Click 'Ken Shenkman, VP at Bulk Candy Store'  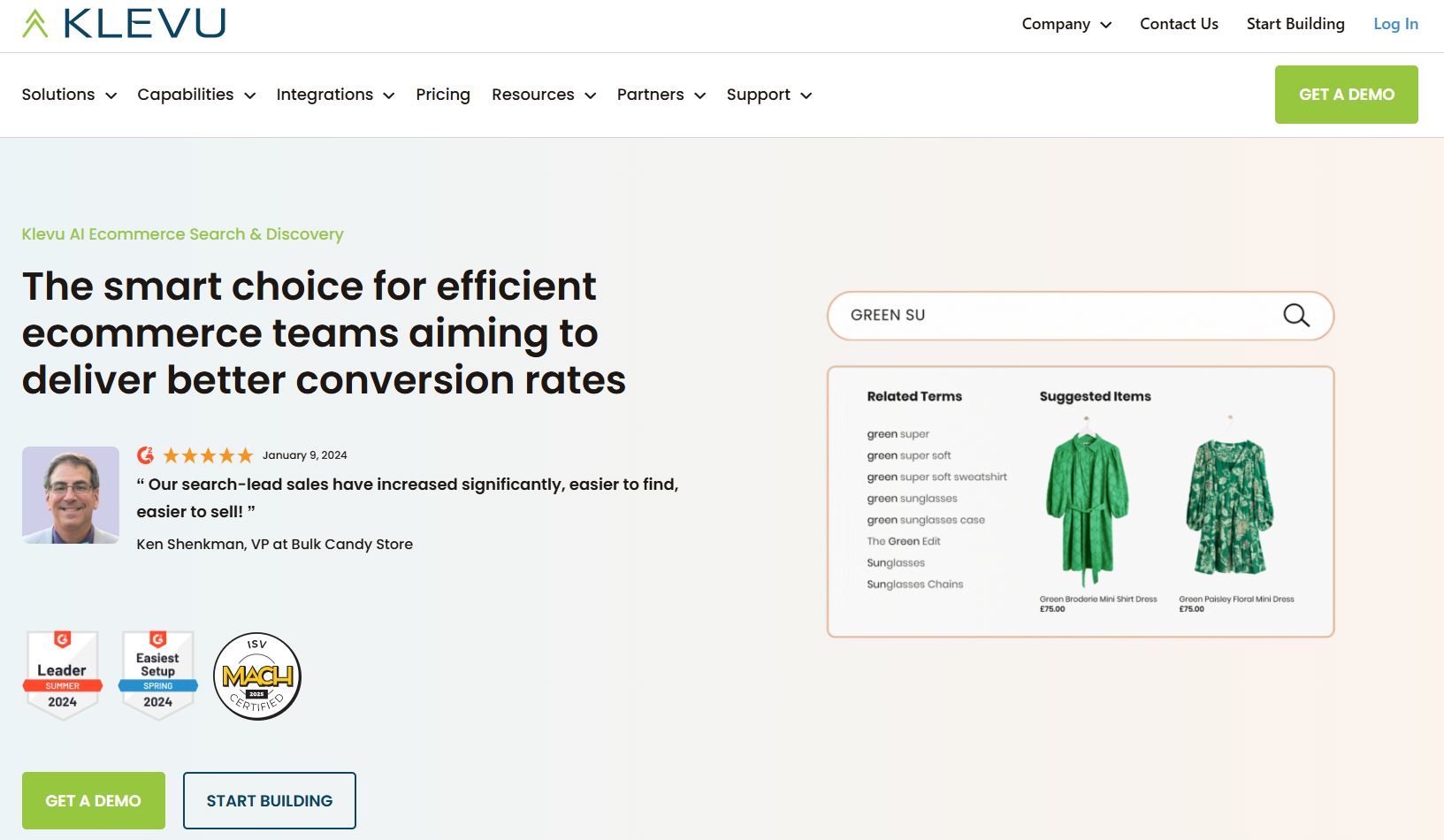click(x=275, y=545)
